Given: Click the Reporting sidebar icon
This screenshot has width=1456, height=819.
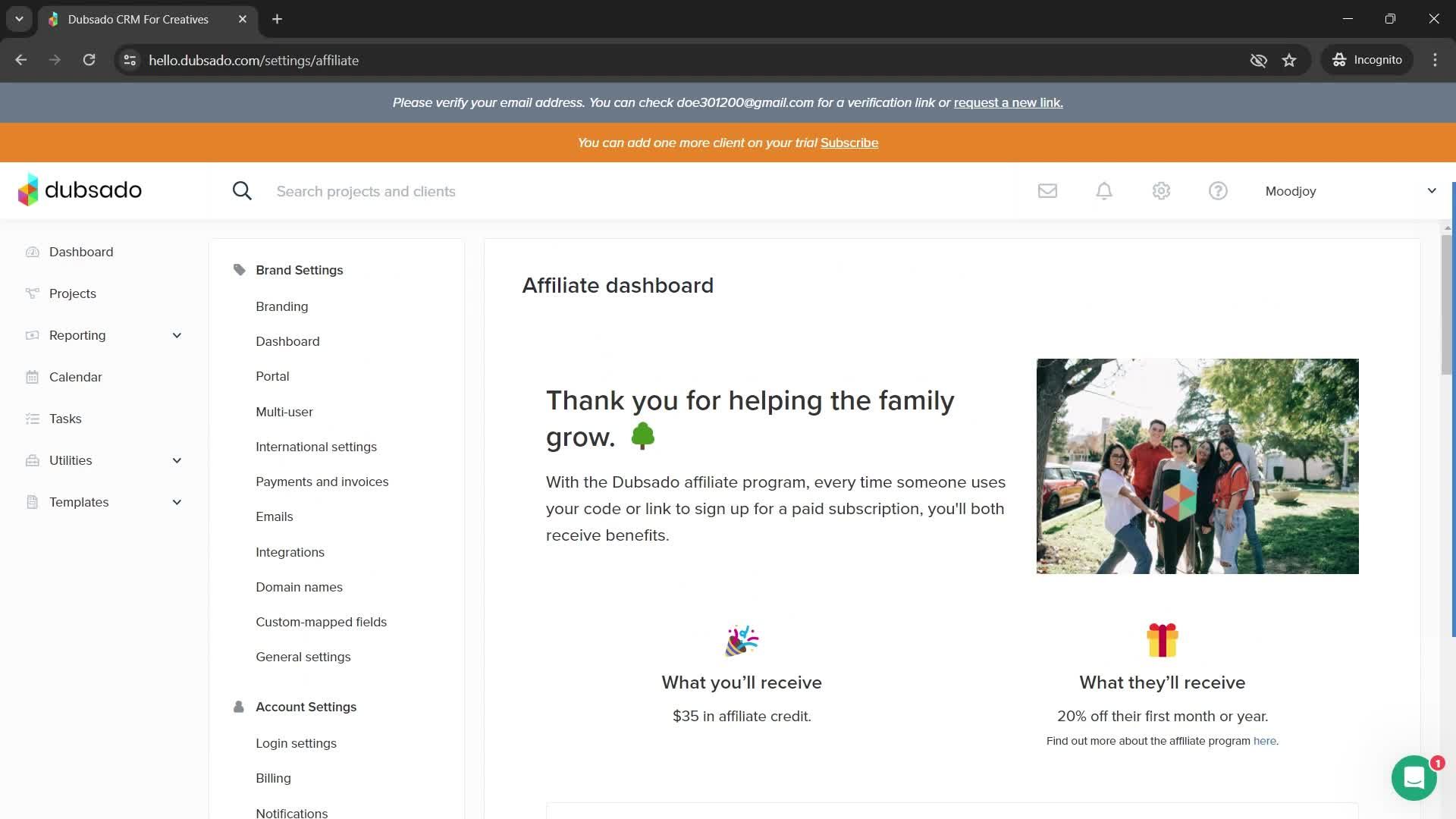Looking at the screenshot, I should coord(32,335).
